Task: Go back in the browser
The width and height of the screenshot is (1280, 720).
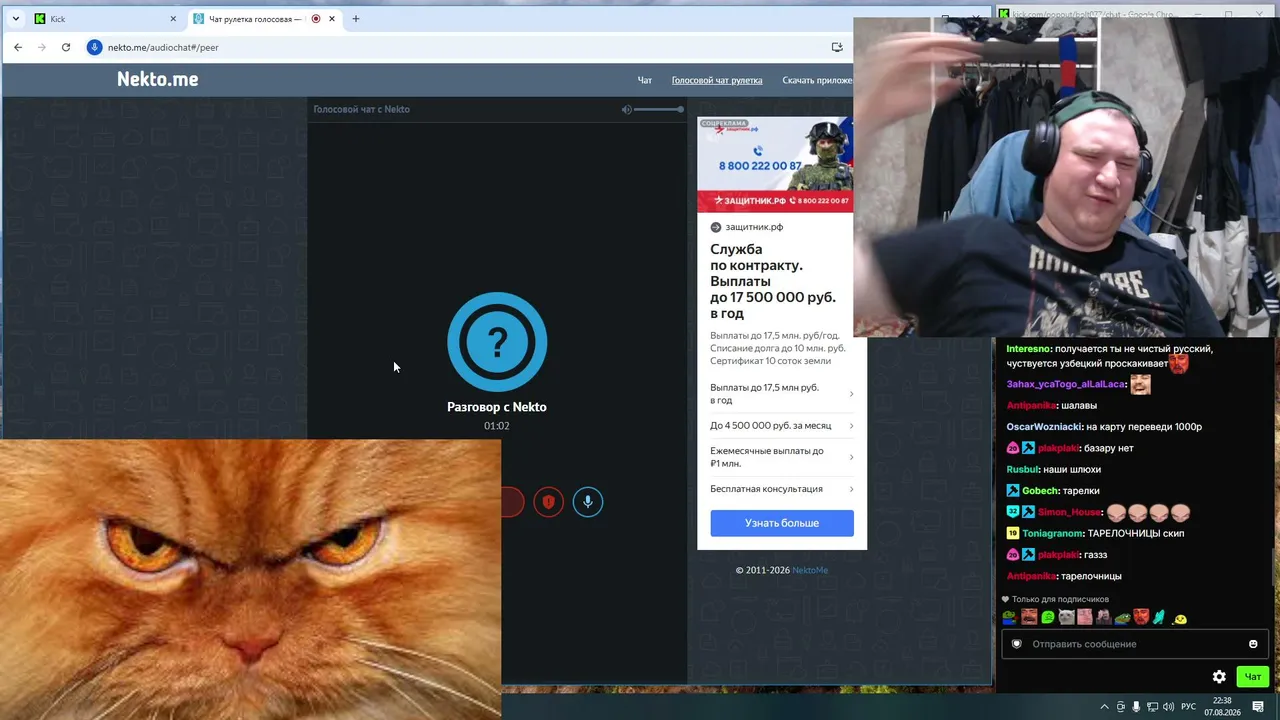Action: tap(18, 47)
